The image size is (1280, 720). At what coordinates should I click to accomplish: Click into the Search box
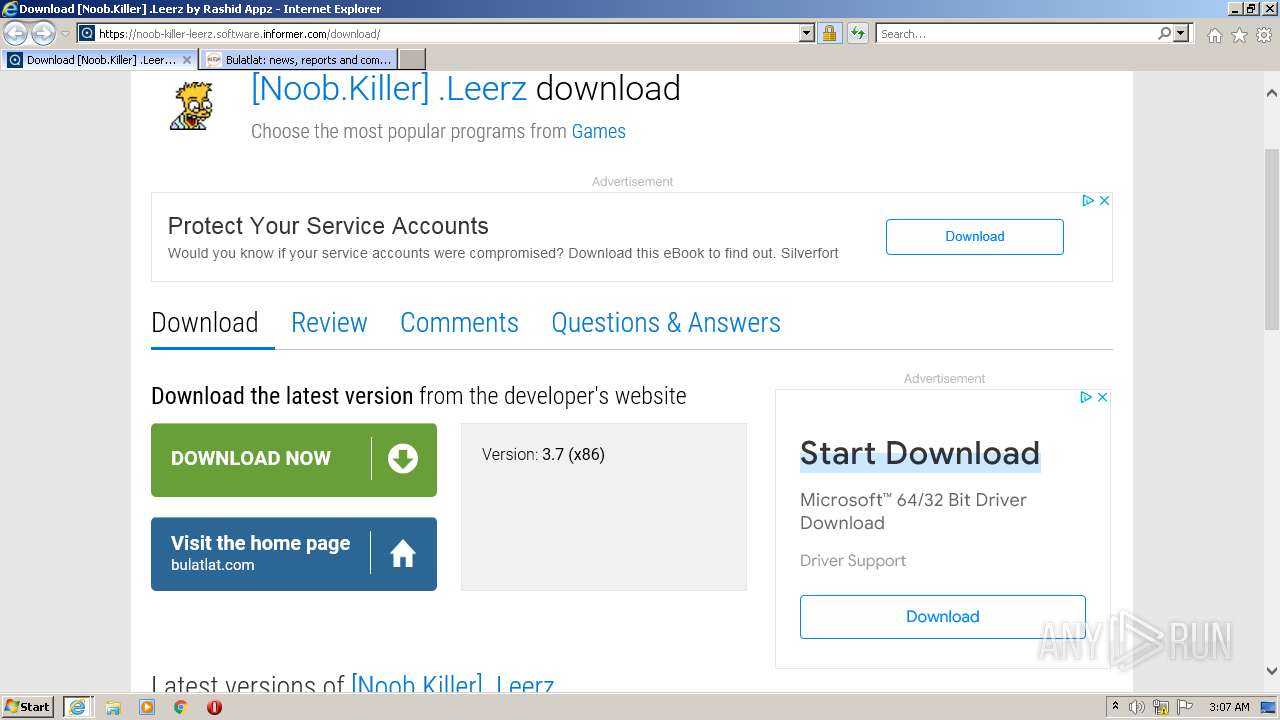1016,34
